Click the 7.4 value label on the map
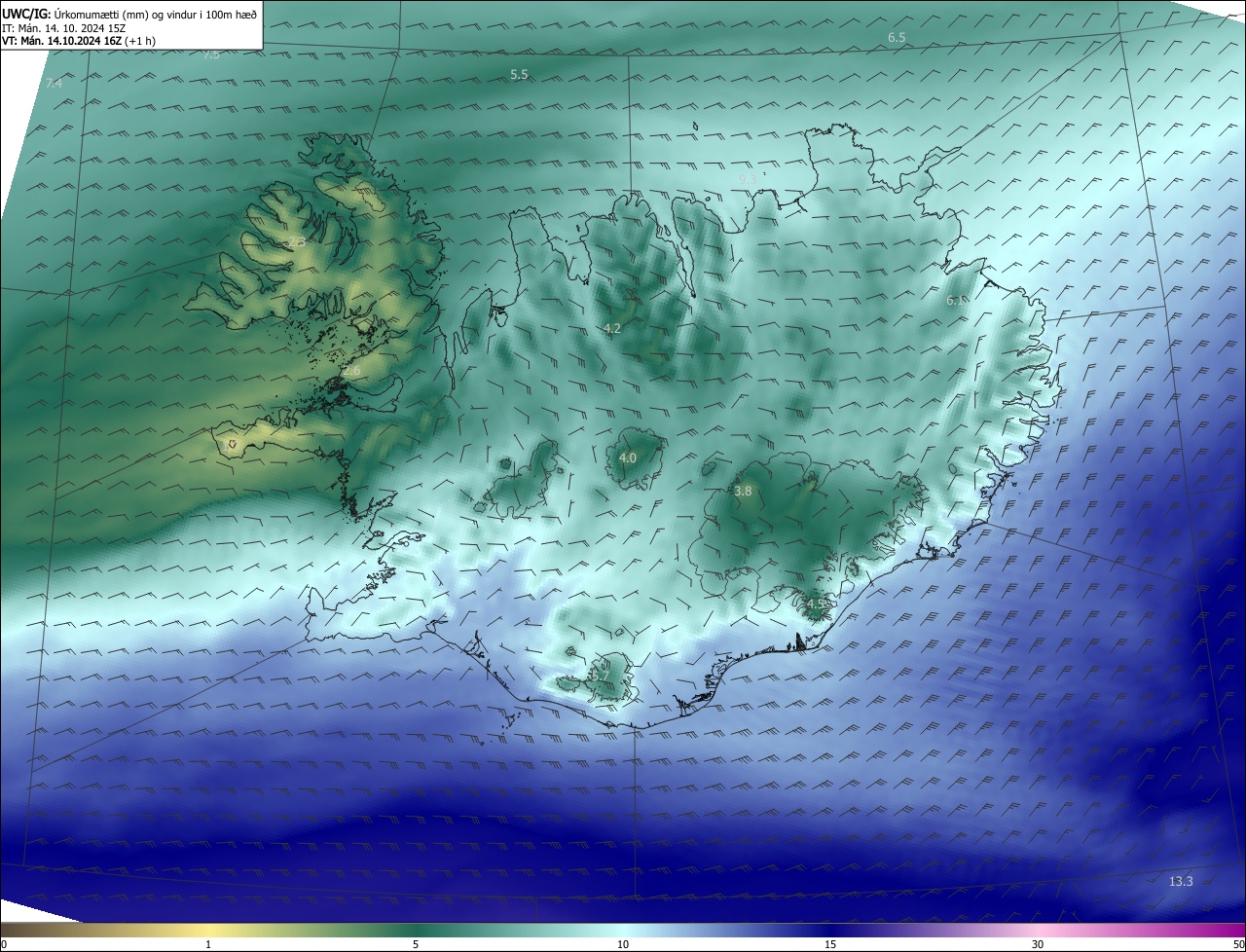The width and height of the screenshot is (1246, 952). (x=54, y=84)
